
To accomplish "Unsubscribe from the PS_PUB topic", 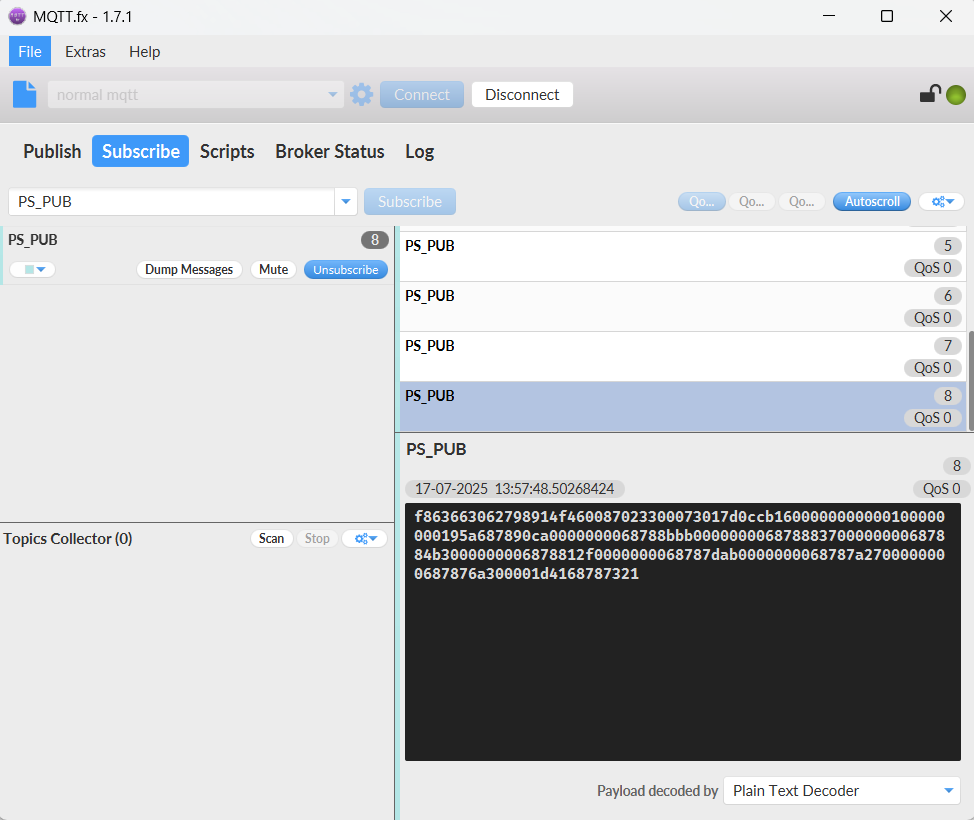I will point(345,270).
